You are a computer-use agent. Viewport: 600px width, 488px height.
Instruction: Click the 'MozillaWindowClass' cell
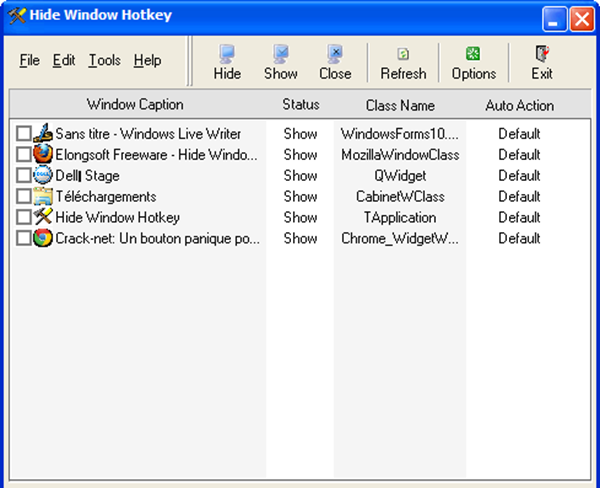coord(400,155)
